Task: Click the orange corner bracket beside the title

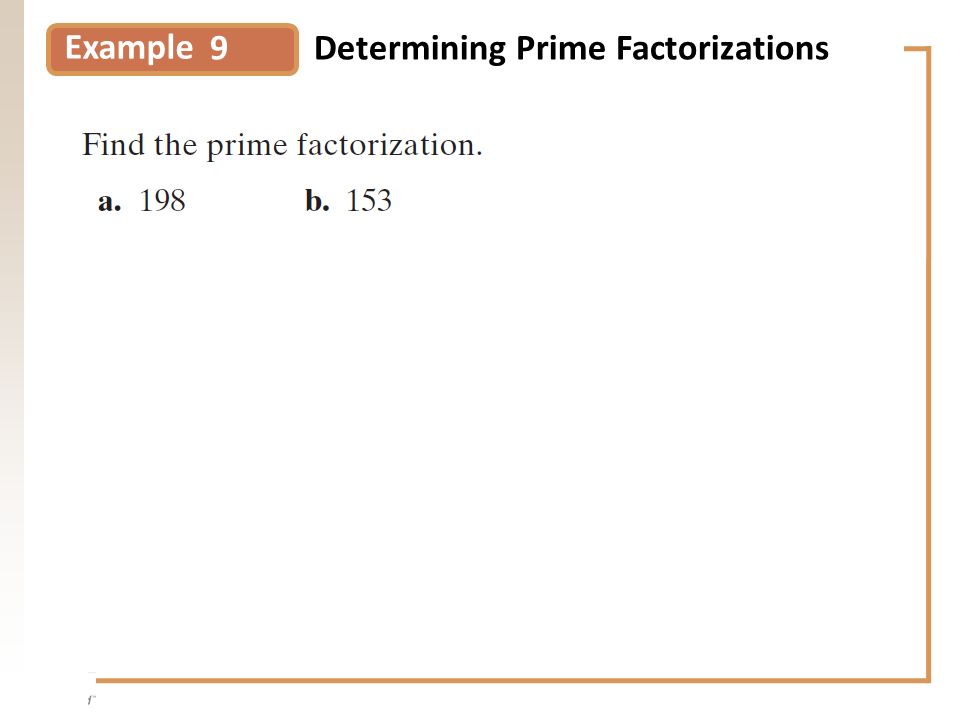Action: tap(917, 49)
